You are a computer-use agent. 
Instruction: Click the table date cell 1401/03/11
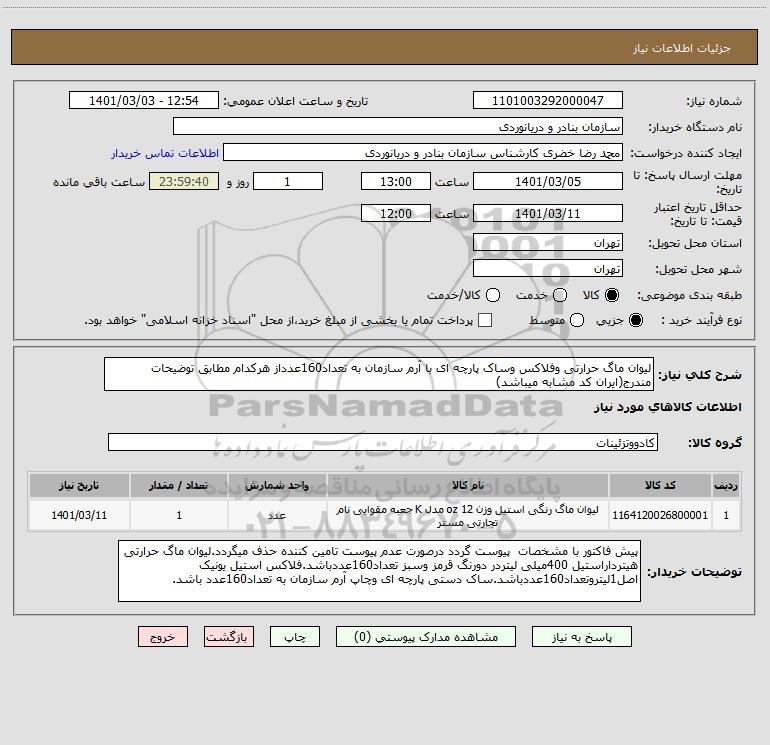[x=79, y=515]
